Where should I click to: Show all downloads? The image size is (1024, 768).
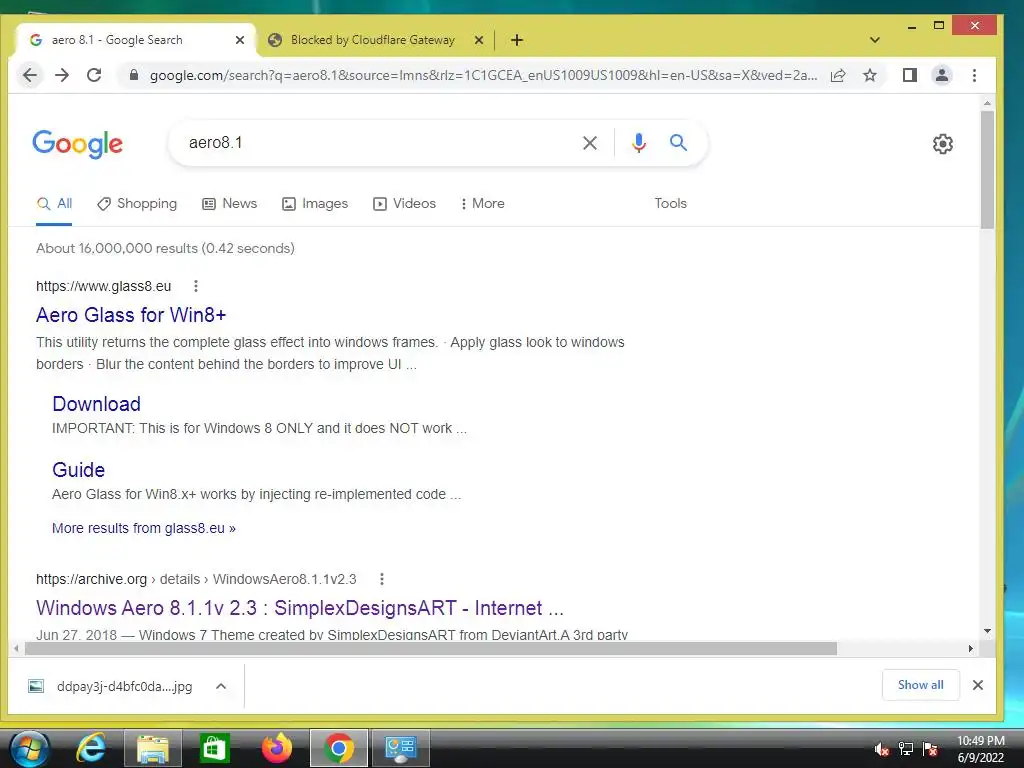(x=920, y=685)
